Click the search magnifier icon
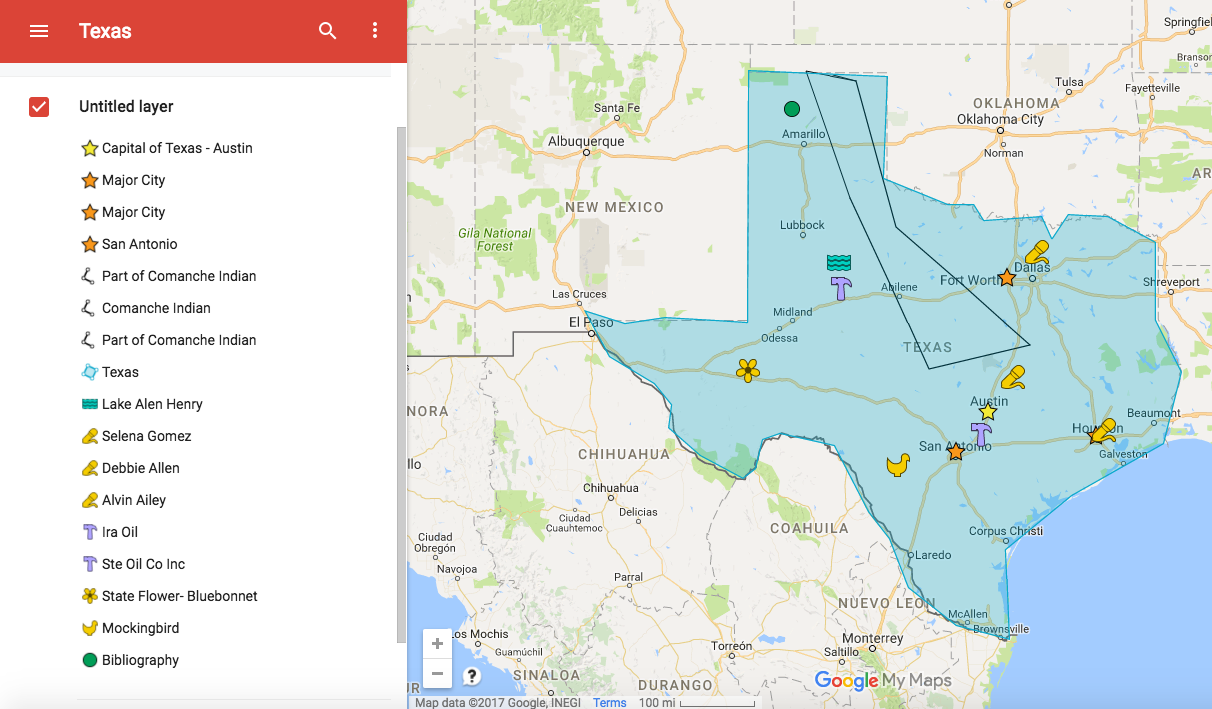The height and width of the screenshot is (709, 1212). [327, 31]
